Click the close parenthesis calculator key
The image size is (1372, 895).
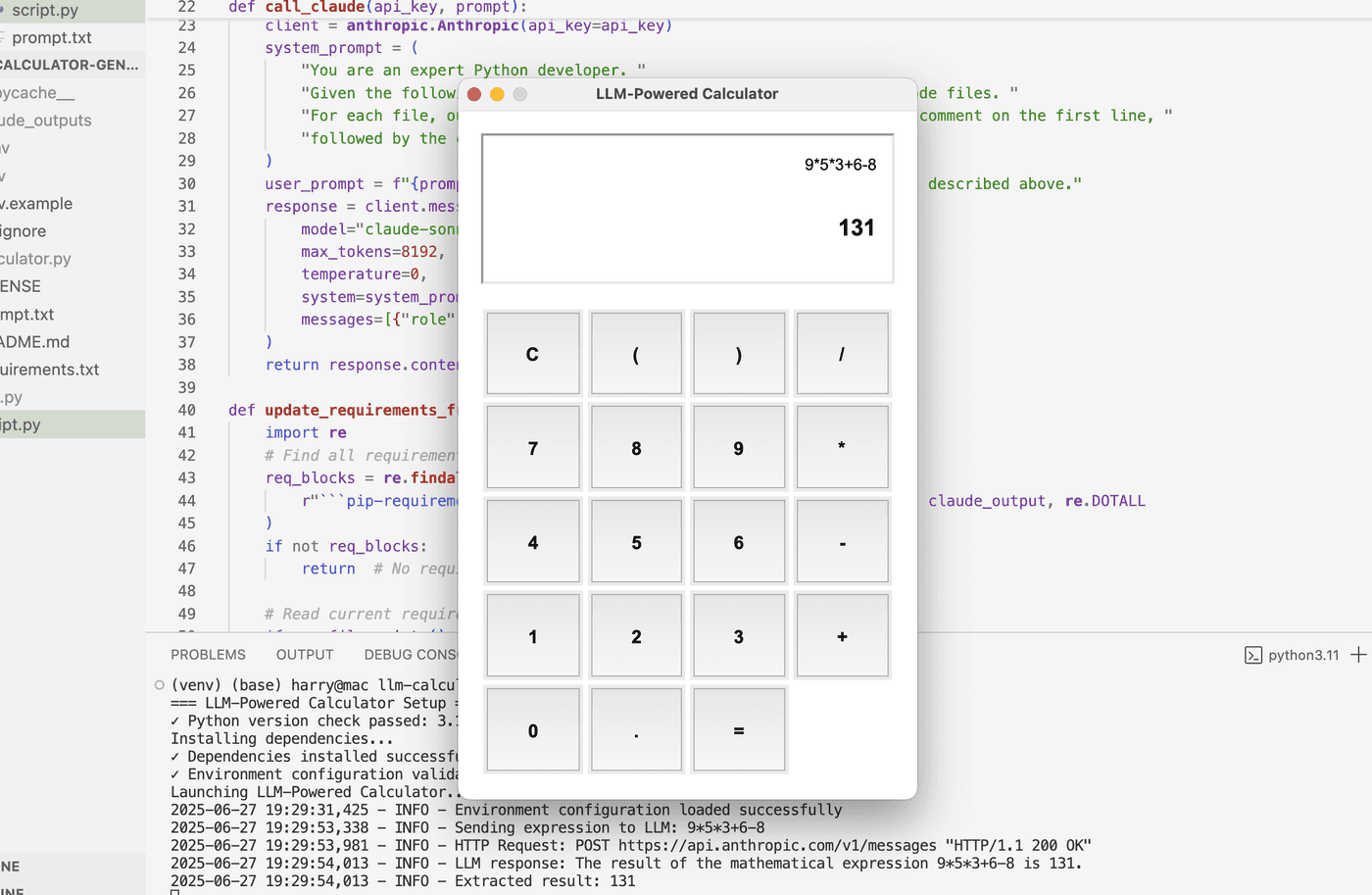point(739,354)
